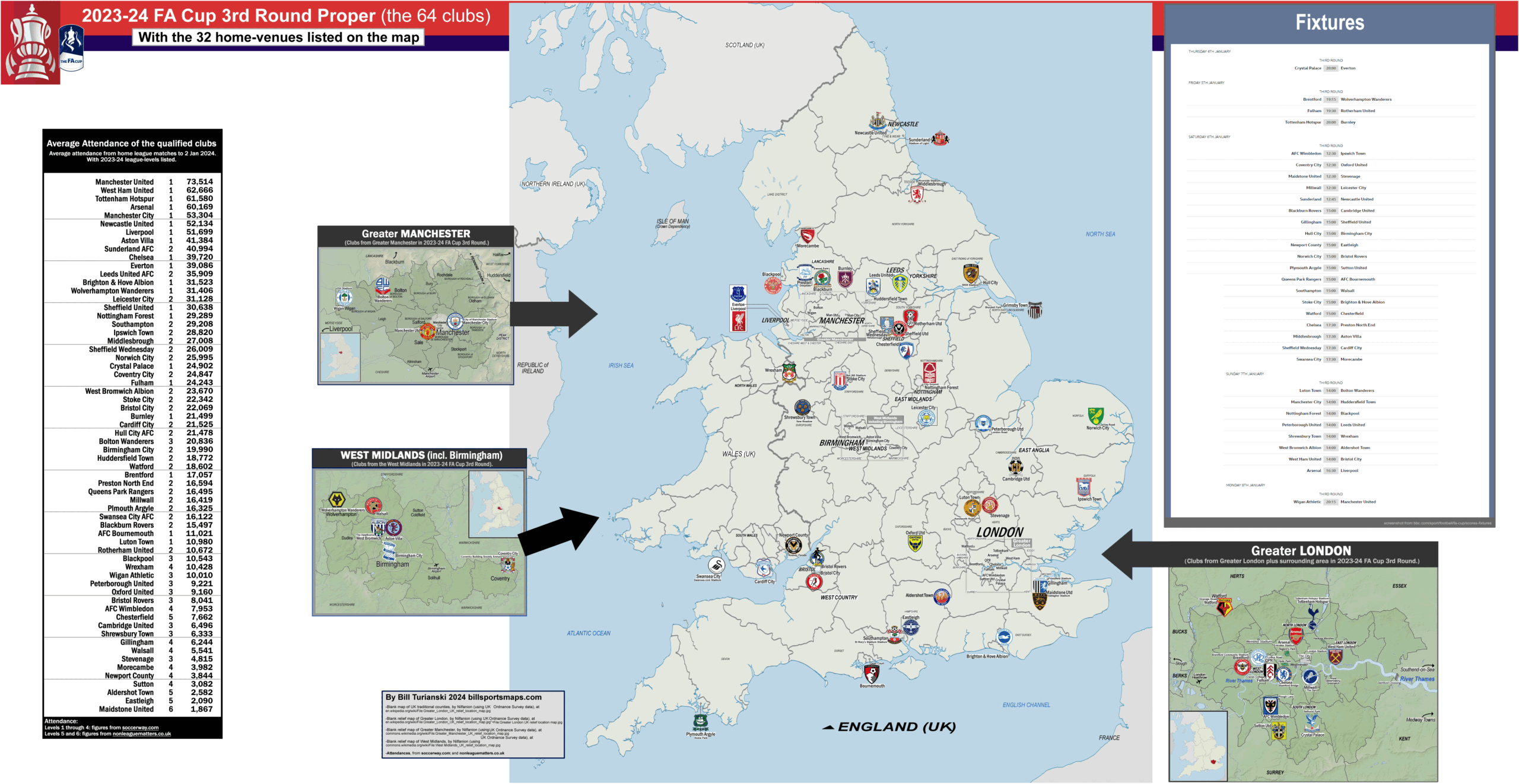Viewport: 1519px width, 784px height.
Task: Click the Swansea City swan crest
Action: point(716,565)
